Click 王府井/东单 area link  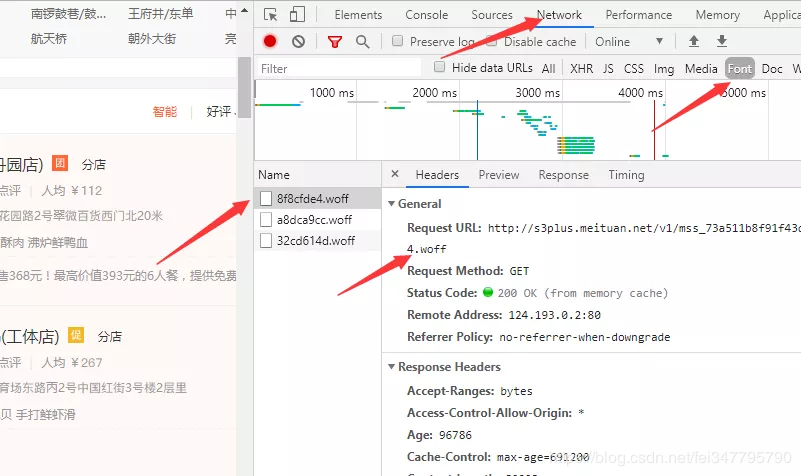coord(160,14)
